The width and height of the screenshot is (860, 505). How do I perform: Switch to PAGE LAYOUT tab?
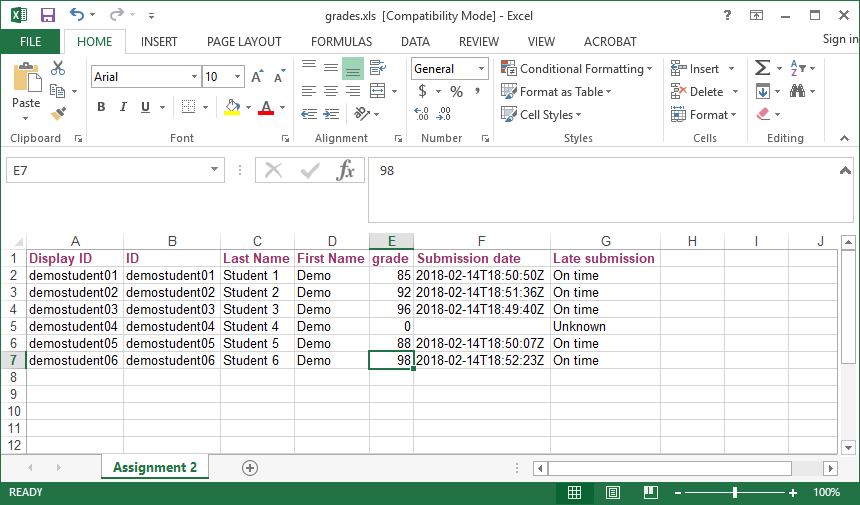pyautogui.click(x=244, y=42)
